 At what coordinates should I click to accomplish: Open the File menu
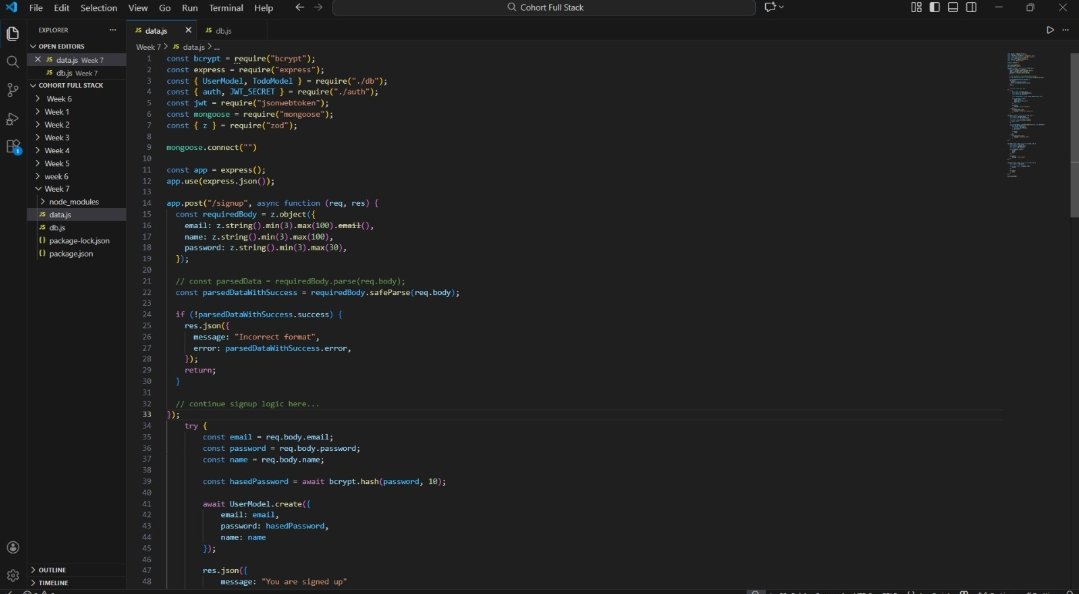pyautogui.click(x=36, y=8)
